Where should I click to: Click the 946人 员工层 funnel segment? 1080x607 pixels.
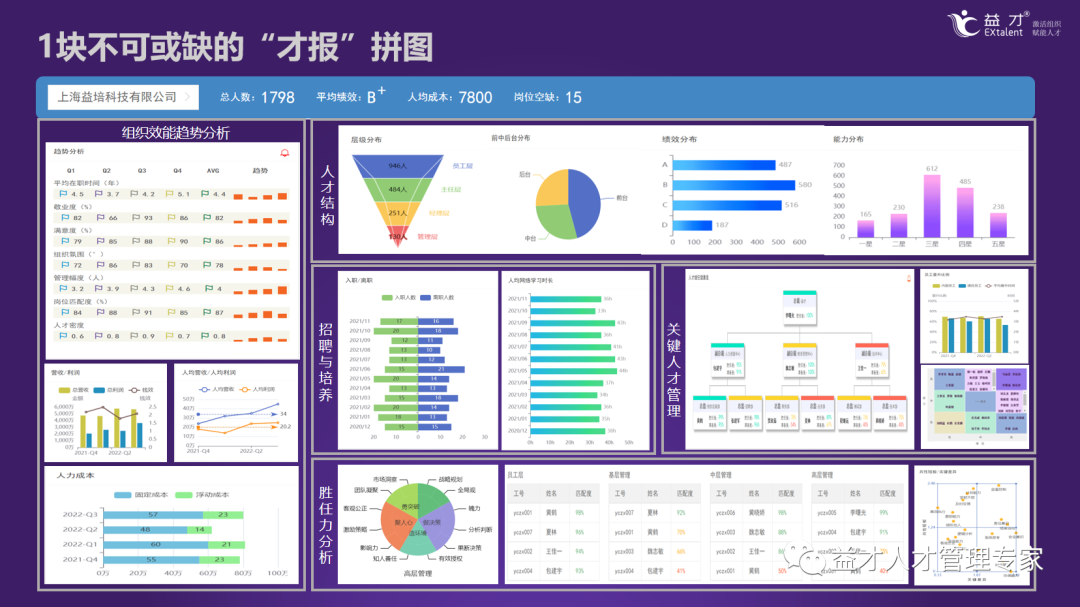(x=397, y=166)
